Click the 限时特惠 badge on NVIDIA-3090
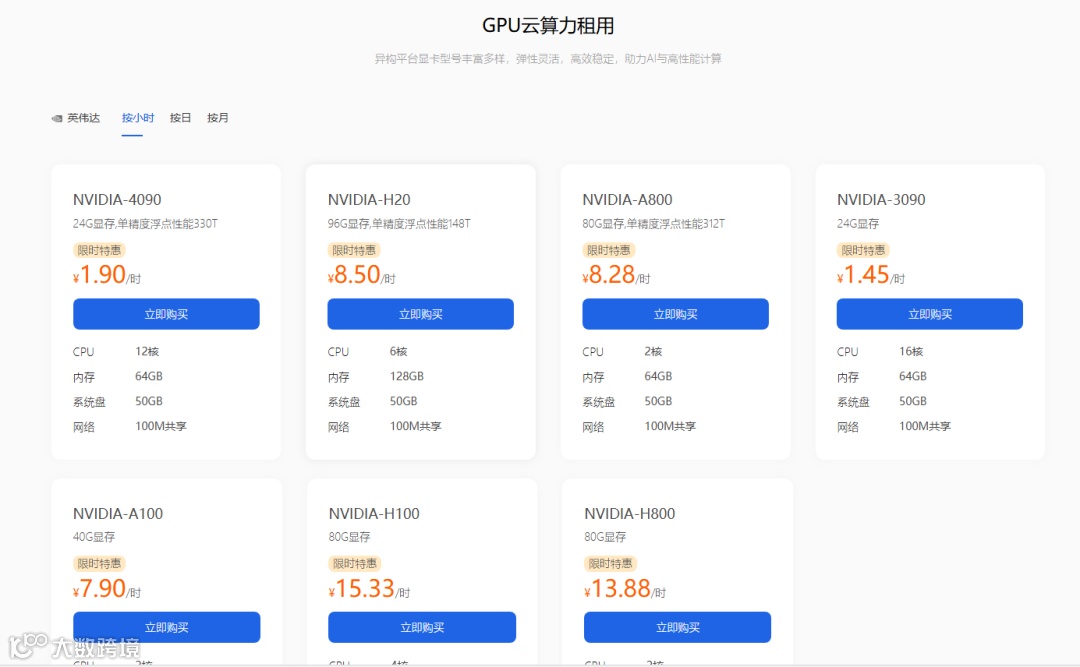 pos(863,250)
